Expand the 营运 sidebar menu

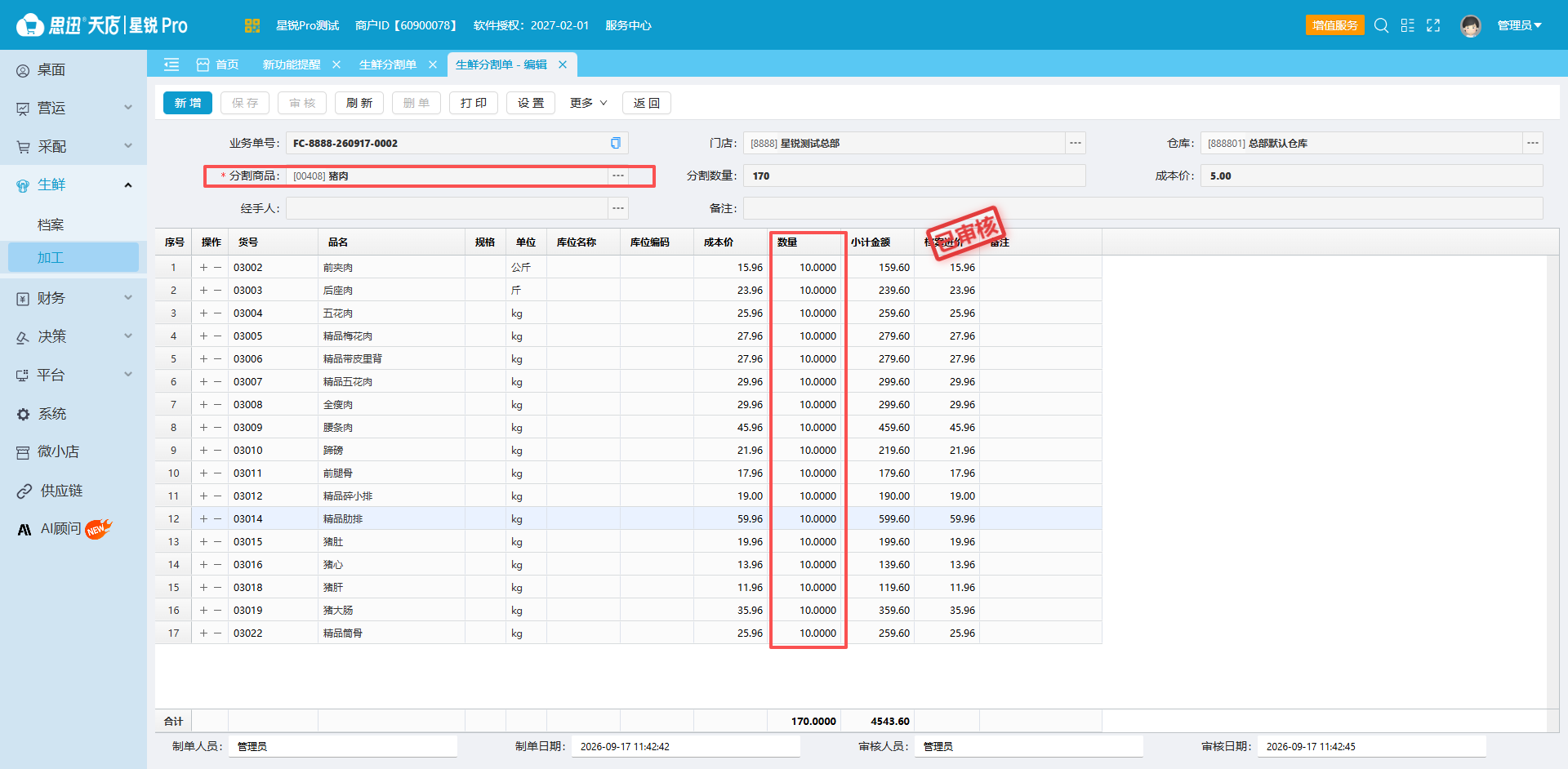tap(73, 108)
